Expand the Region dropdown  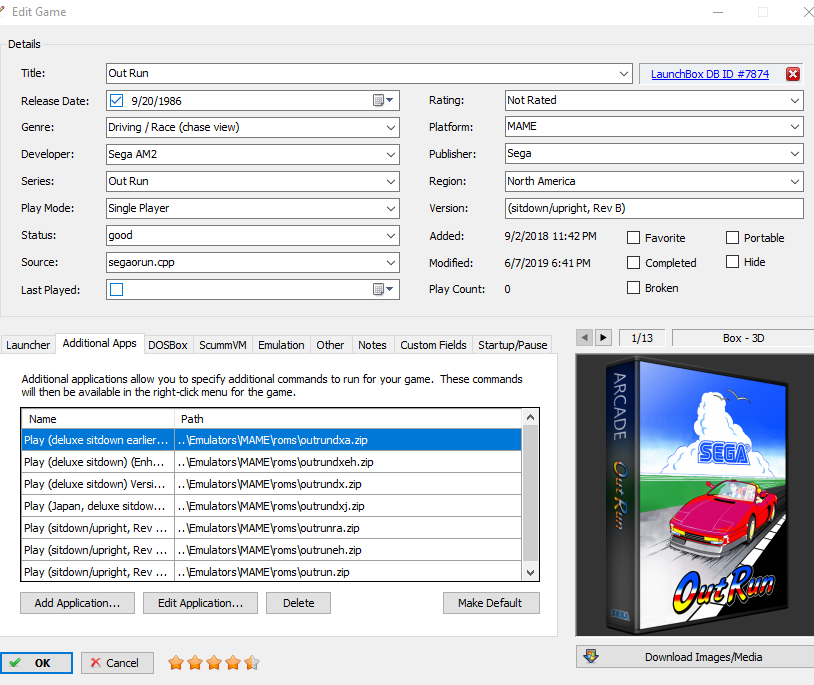(x=795, y=182)
